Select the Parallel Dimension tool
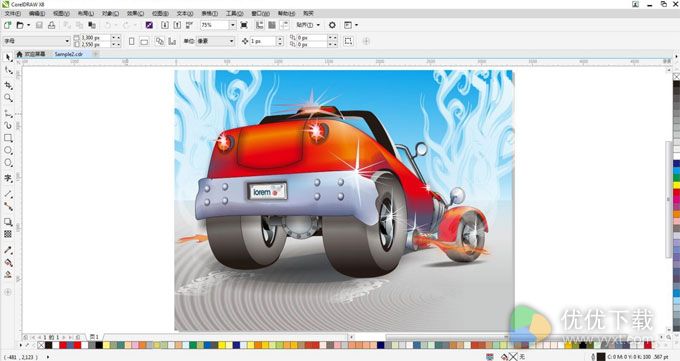Image resolution: width=680 pixels, height=361 pixels. [8, 194]
